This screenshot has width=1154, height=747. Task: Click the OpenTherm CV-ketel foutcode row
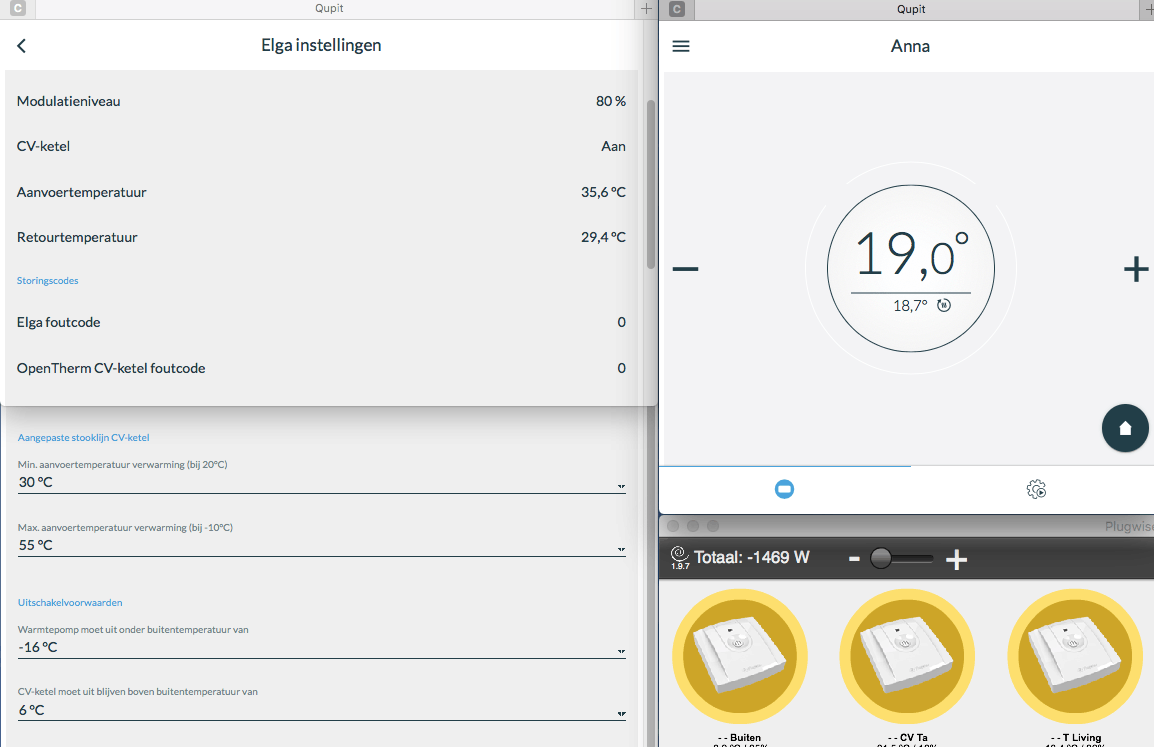click(322, 368)
